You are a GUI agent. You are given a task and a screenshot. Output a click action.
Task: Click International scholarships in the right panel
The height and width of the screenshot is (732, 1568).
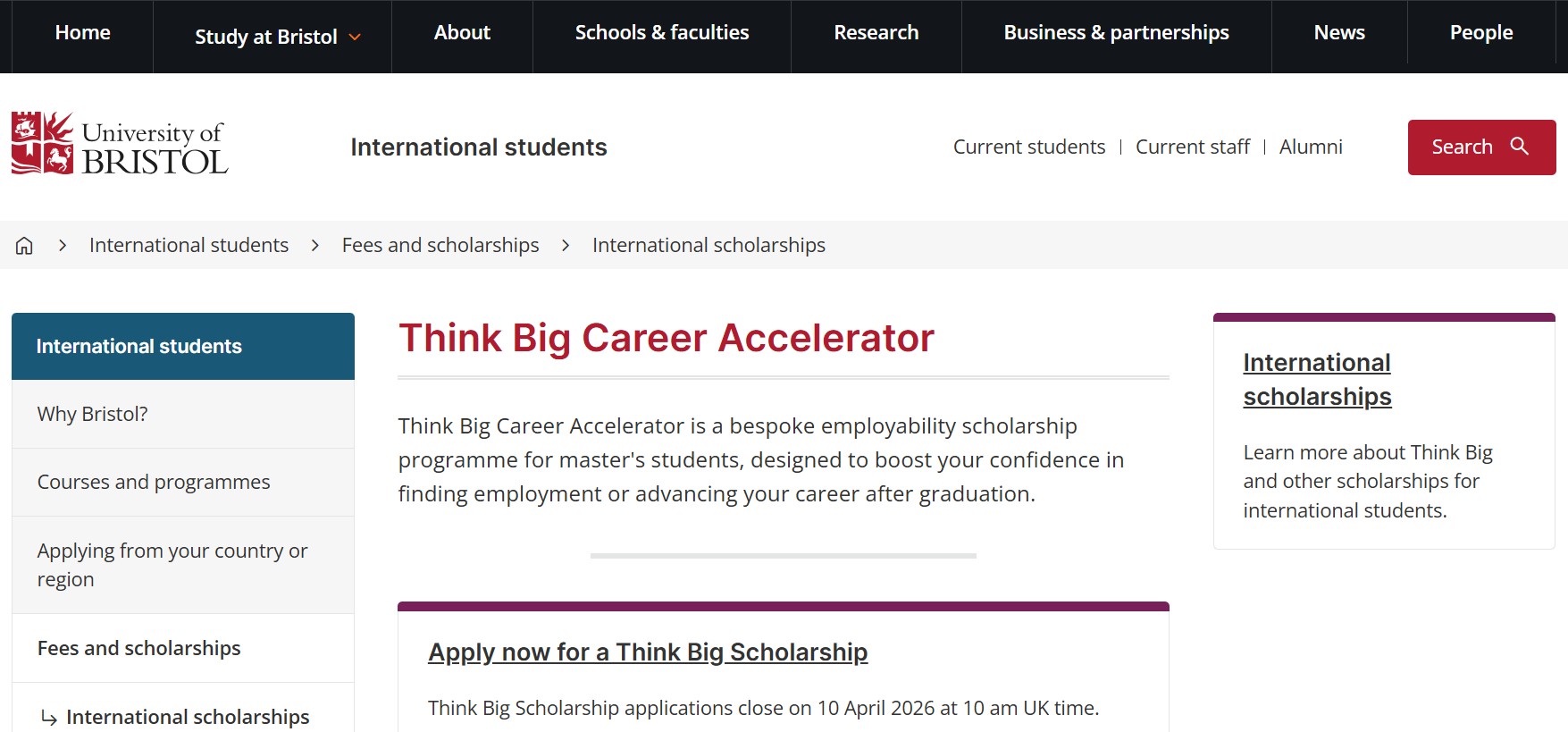point(1317,379)
